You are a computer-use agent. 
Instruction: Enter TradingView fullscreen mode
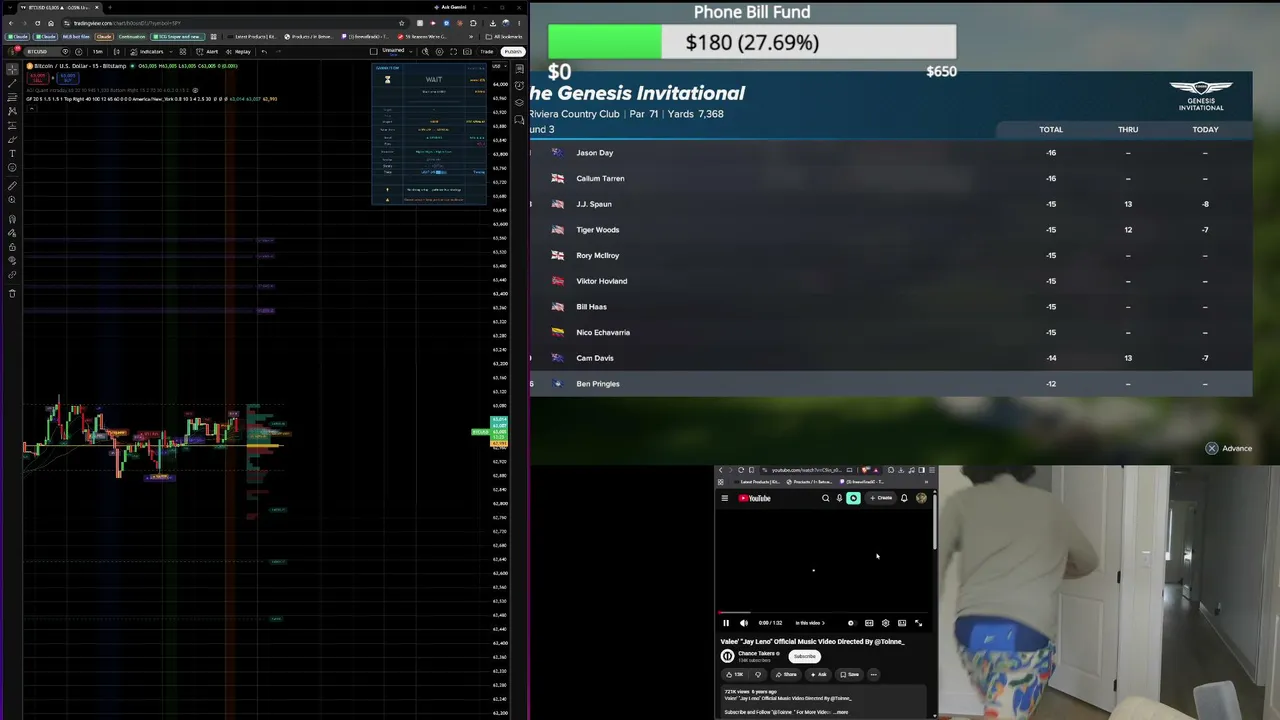tap(453, 51)
